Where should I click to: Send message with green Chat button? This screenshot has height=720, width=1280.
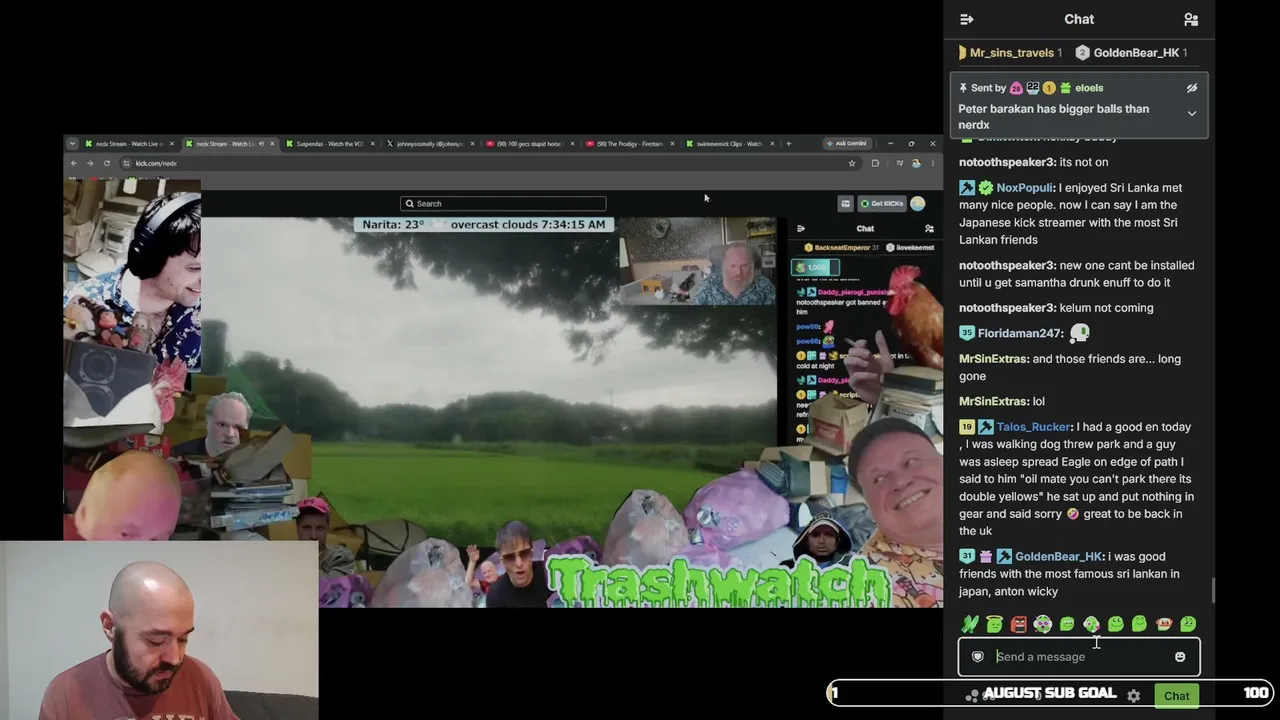click(x=1176, y=695)
